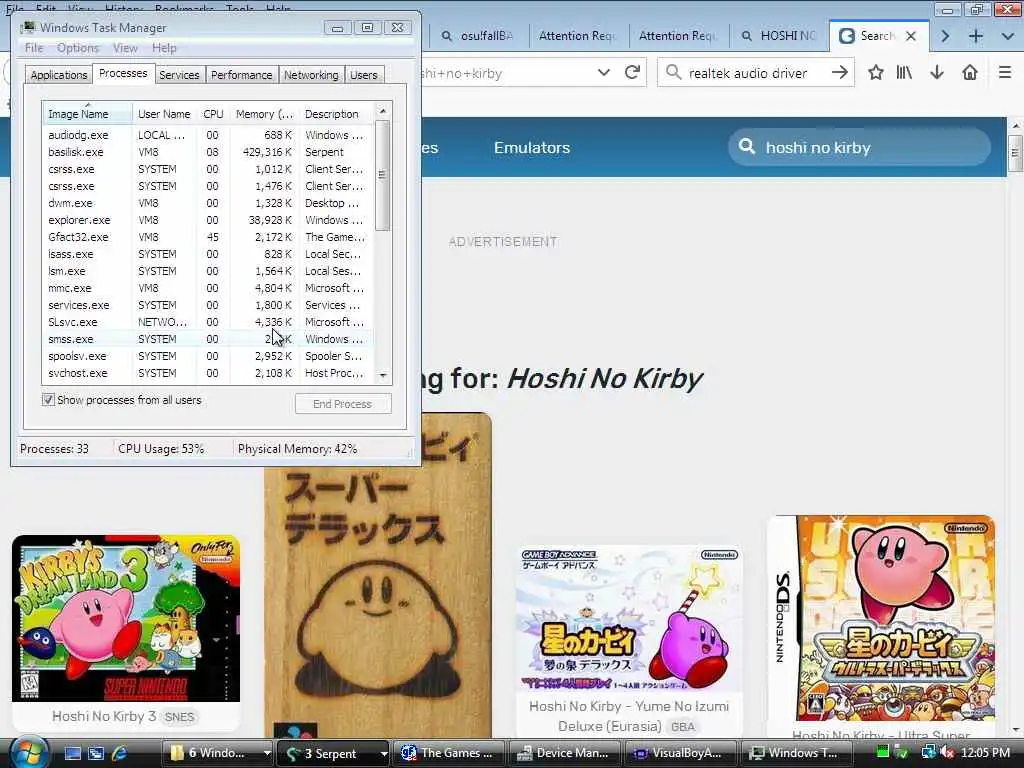
Task: Open Task Manager File menu
Action: 34,48
